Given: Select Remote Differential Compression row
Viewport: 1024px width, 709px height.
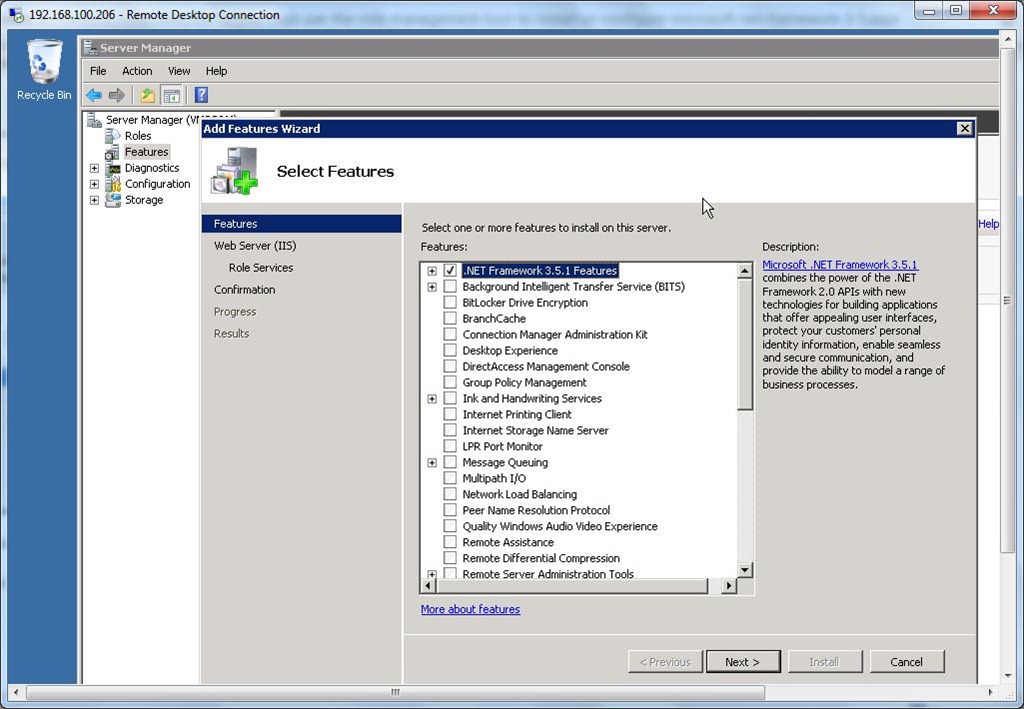Looking at the screenshot, I should tap(541, 558).
